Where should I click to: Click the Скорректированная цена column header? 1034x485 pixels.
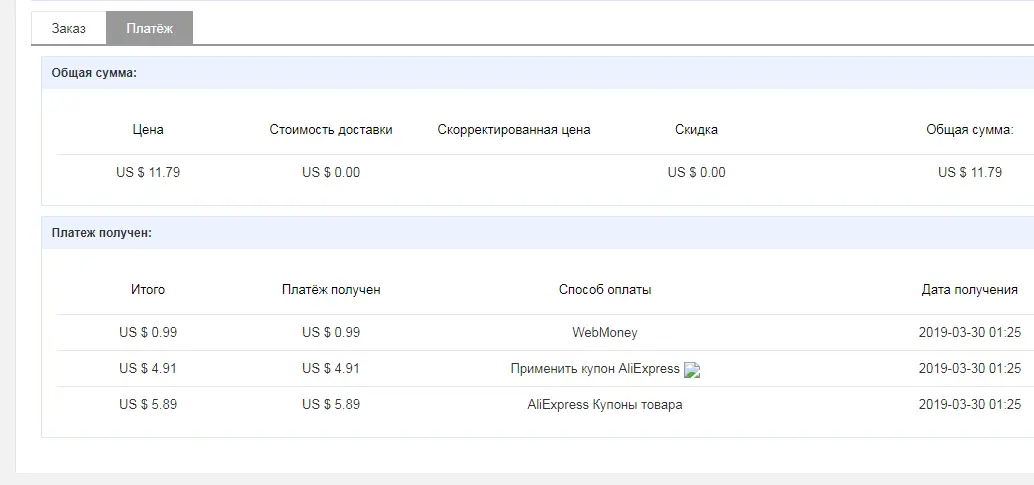[x=514, y=130]
